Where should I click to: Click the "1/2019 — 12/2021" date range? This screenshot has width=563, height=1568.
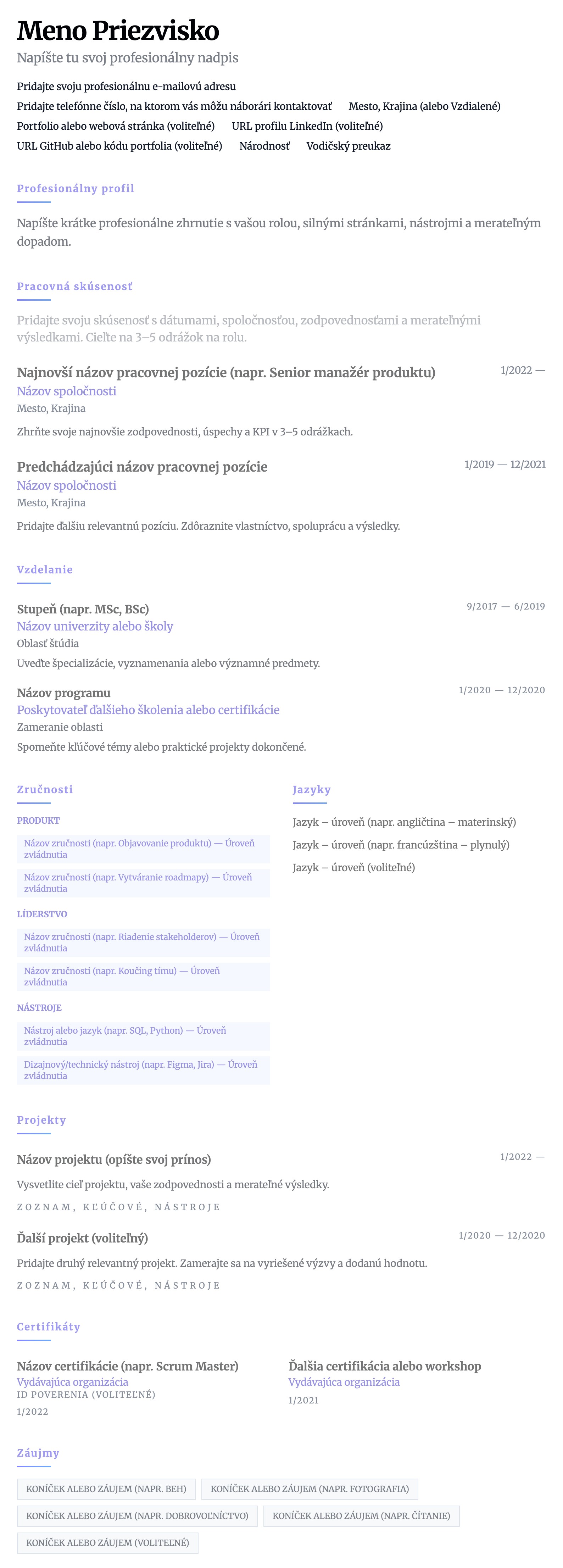[505, 465]
